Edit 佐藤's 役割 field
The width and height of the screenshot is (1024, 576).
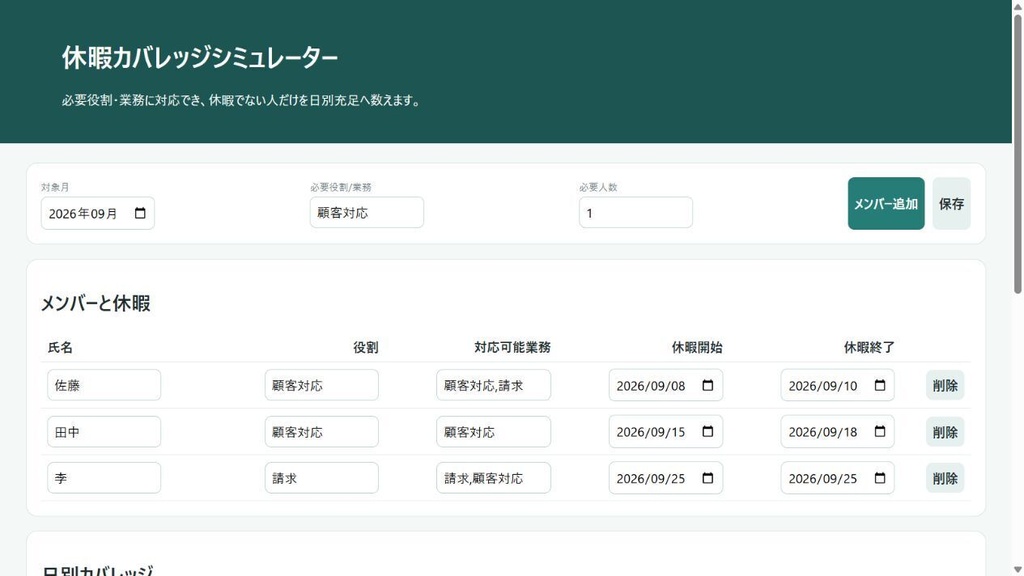(x=321, y=385)
